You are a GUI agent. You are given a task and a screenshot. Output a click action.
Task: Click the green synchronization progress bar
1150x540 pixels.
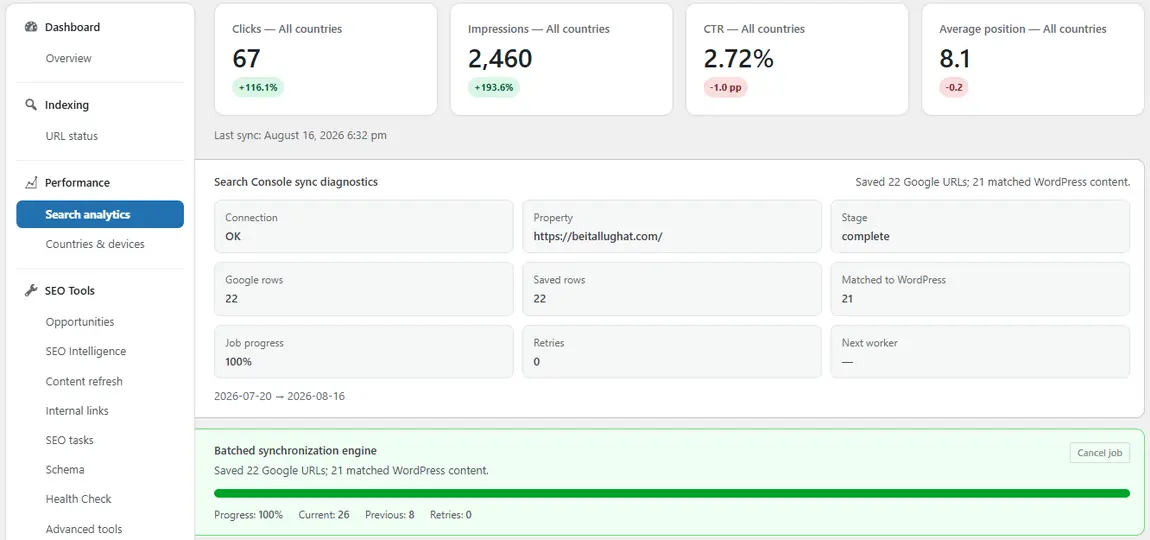672,493
